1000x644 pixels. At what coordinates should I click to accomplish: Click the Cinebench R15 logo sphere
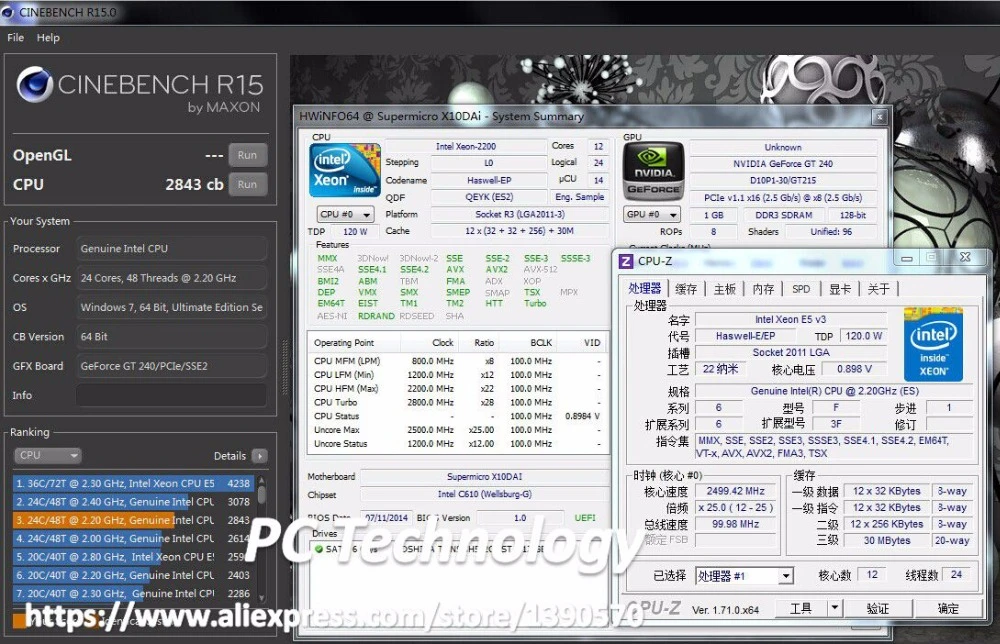coord(34,85)
